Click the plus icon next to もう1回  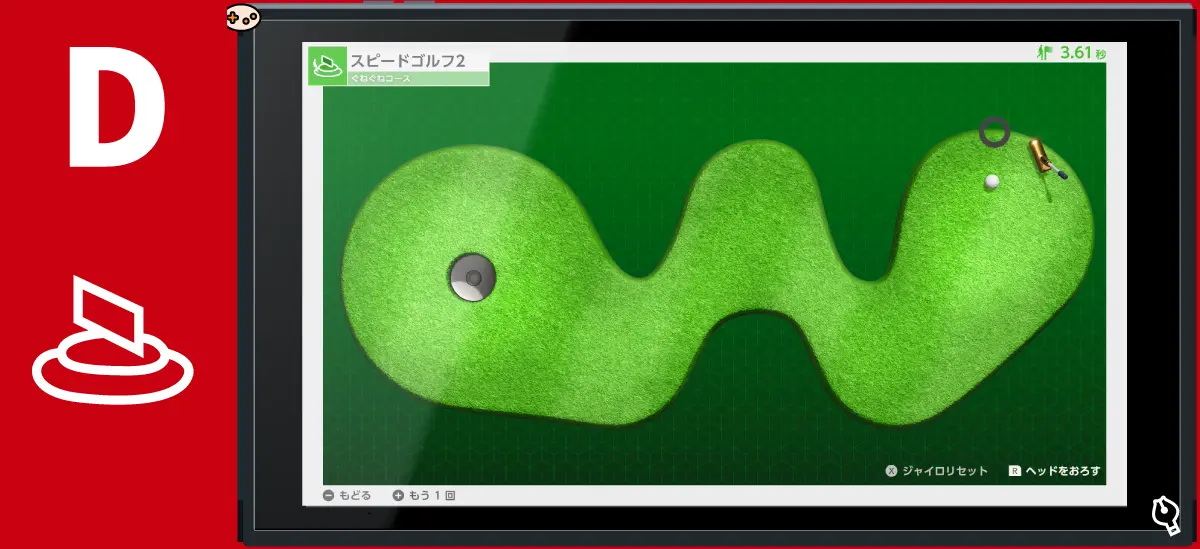click(x=398, y=495)
